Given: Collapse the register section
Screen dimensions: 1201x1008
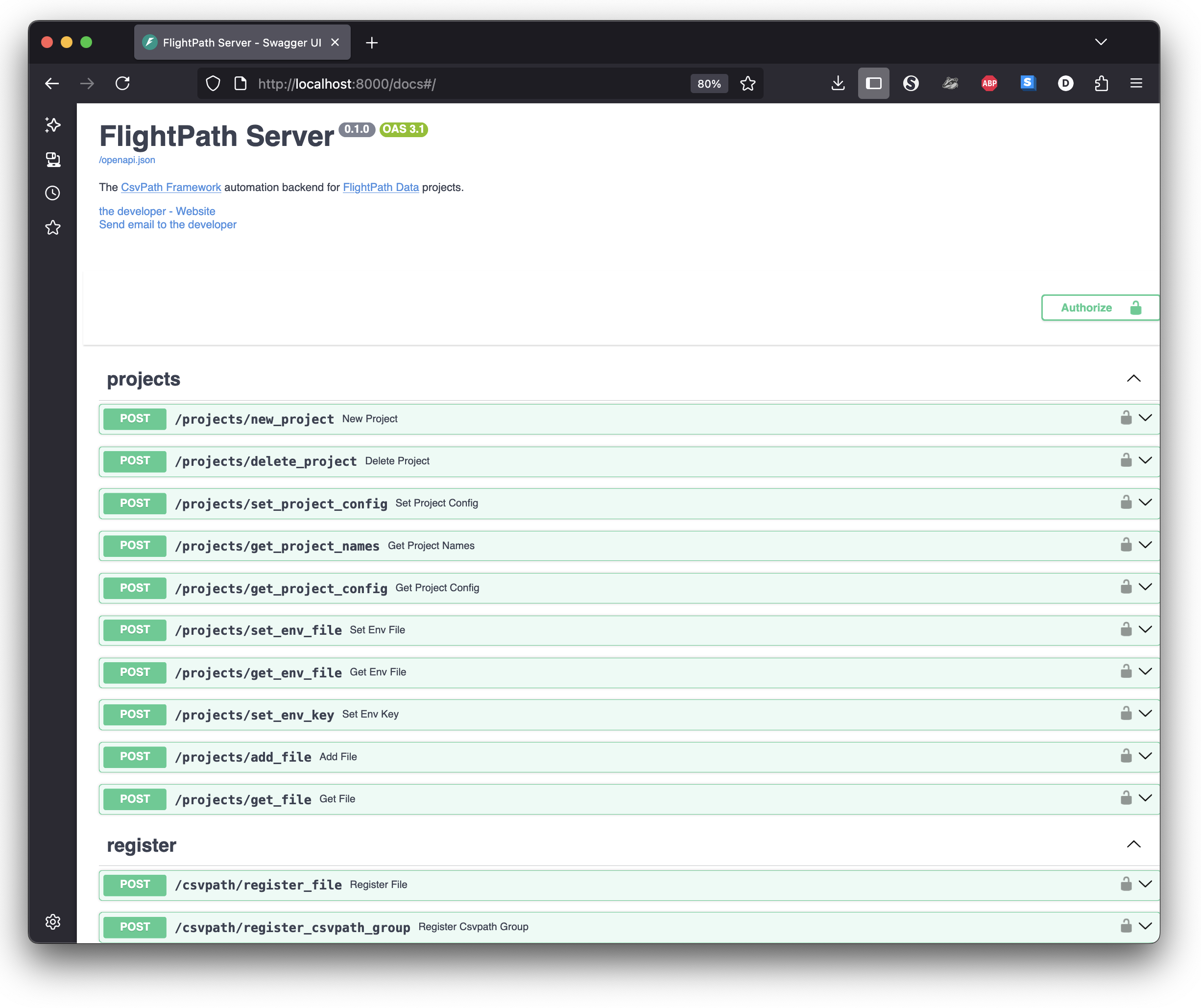Looking at the screenshot, I should [x=1133, y=844].
